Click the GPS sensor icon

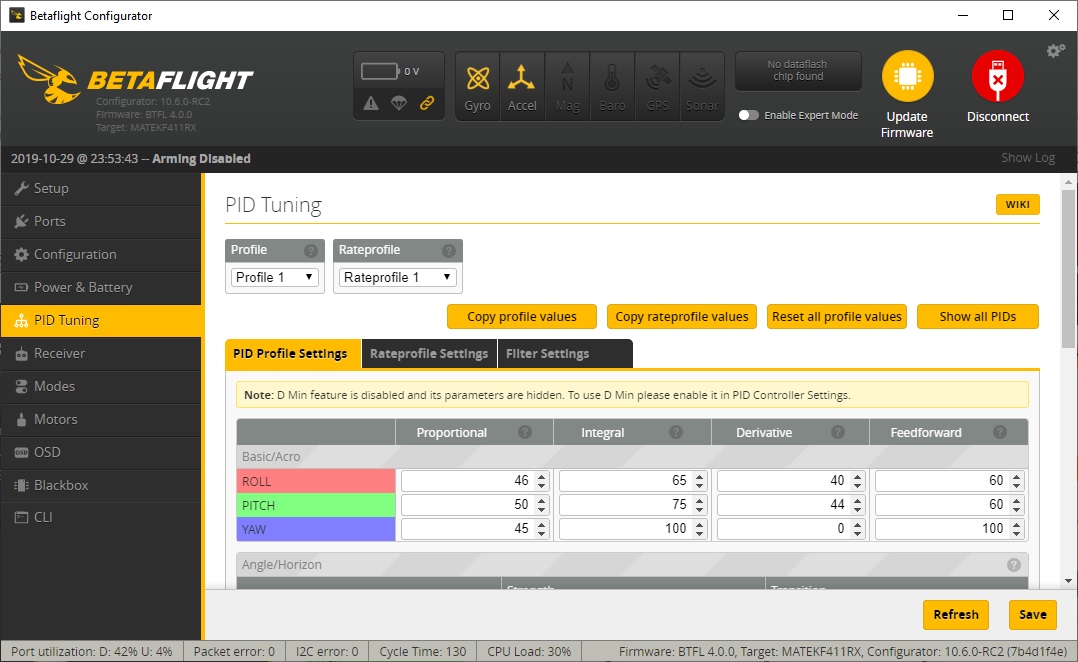point(657,87)
